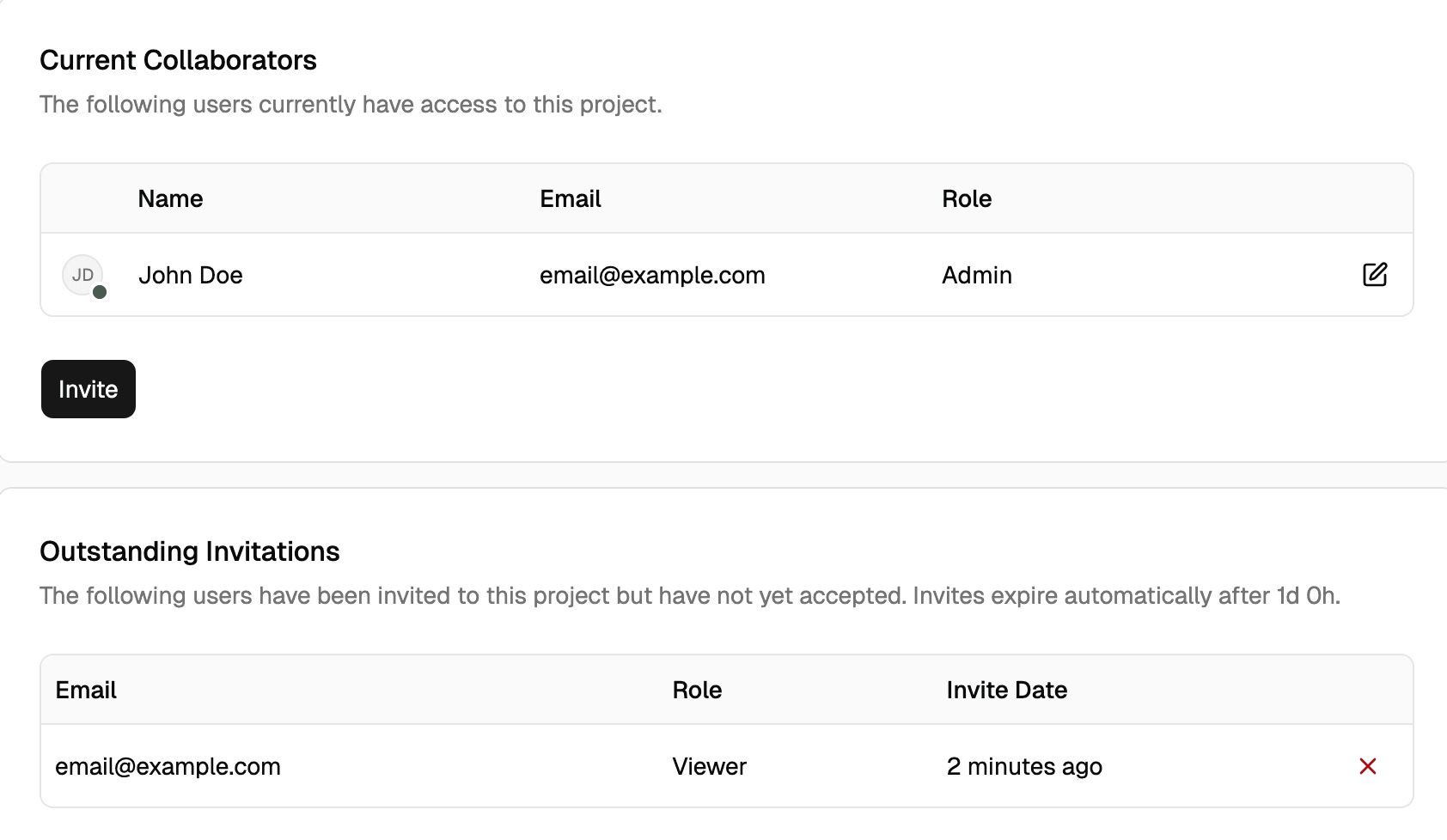Revoke the Viewer invitation via its delete icon
This screenshot has width=1447, height=840.
pyautogui.click(x=1368, y=766)
